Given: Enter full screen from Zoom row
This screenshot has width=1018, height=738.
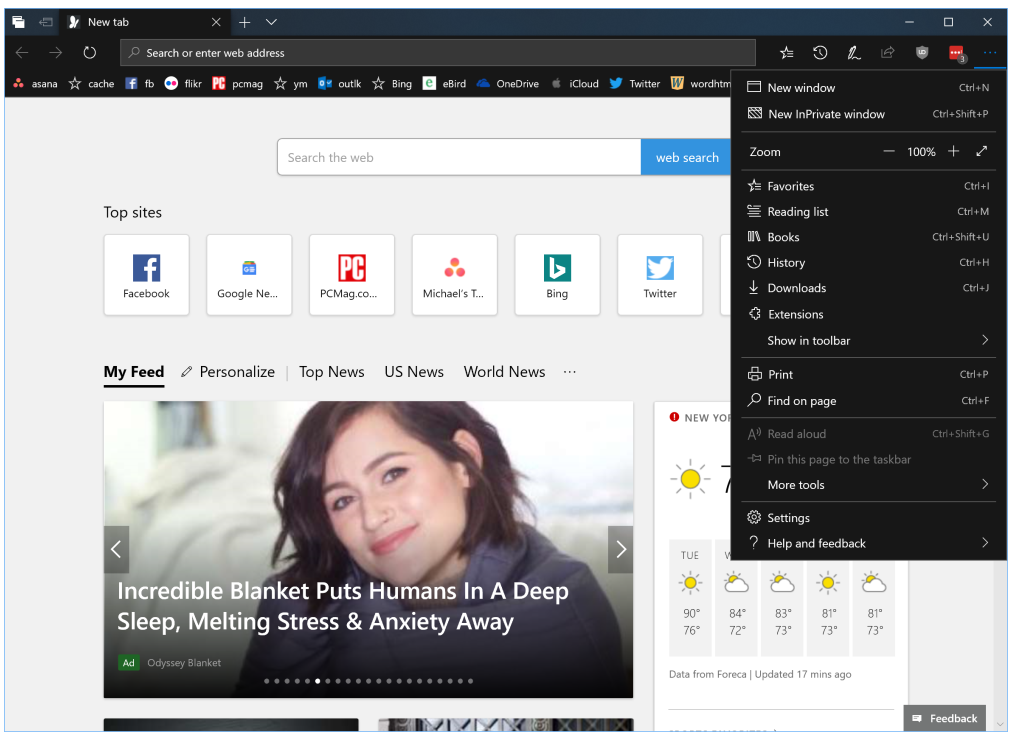Looking at the screenshot, I should pos(982,151).
